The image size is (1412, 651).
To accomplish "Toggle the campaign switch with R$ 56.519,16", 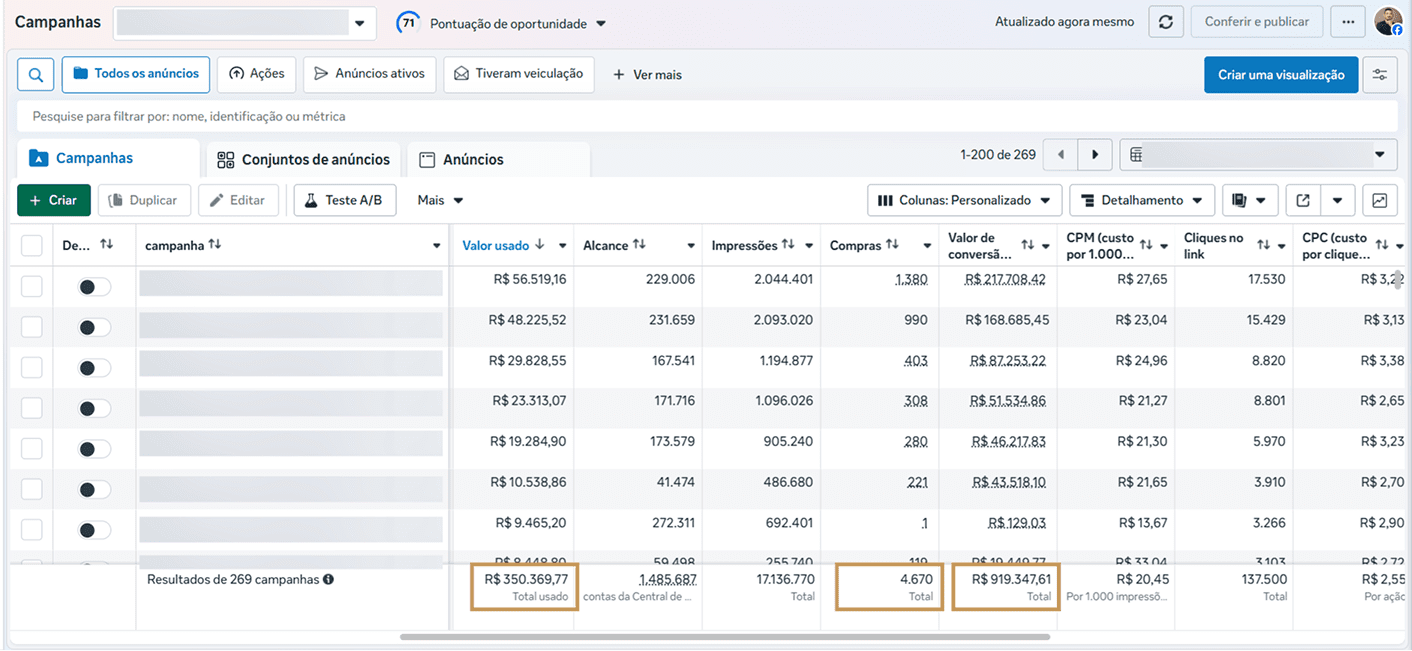I will [x=95, y=287].
